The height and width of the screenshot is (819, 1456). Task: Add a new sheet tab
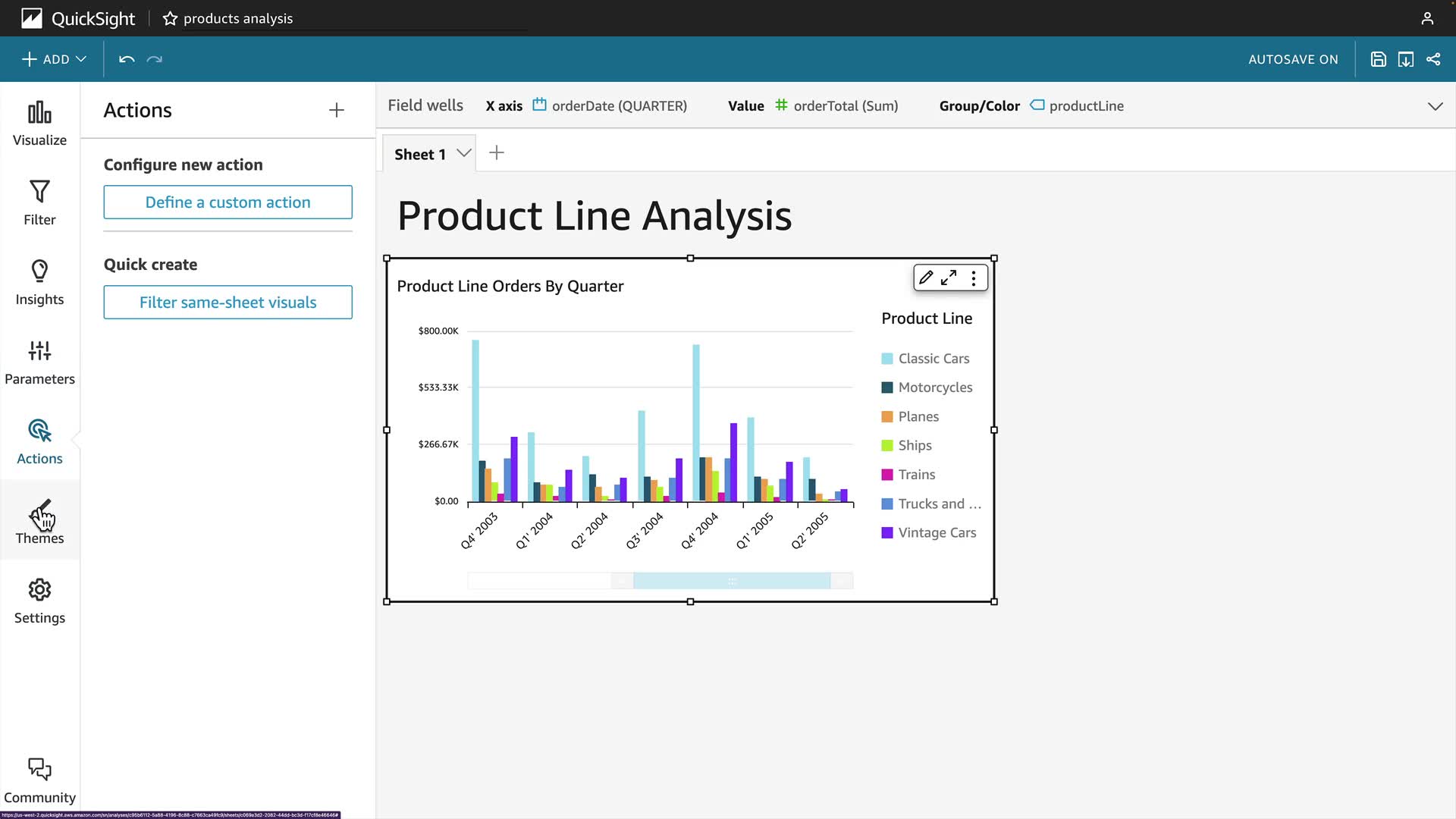(497, 153)
